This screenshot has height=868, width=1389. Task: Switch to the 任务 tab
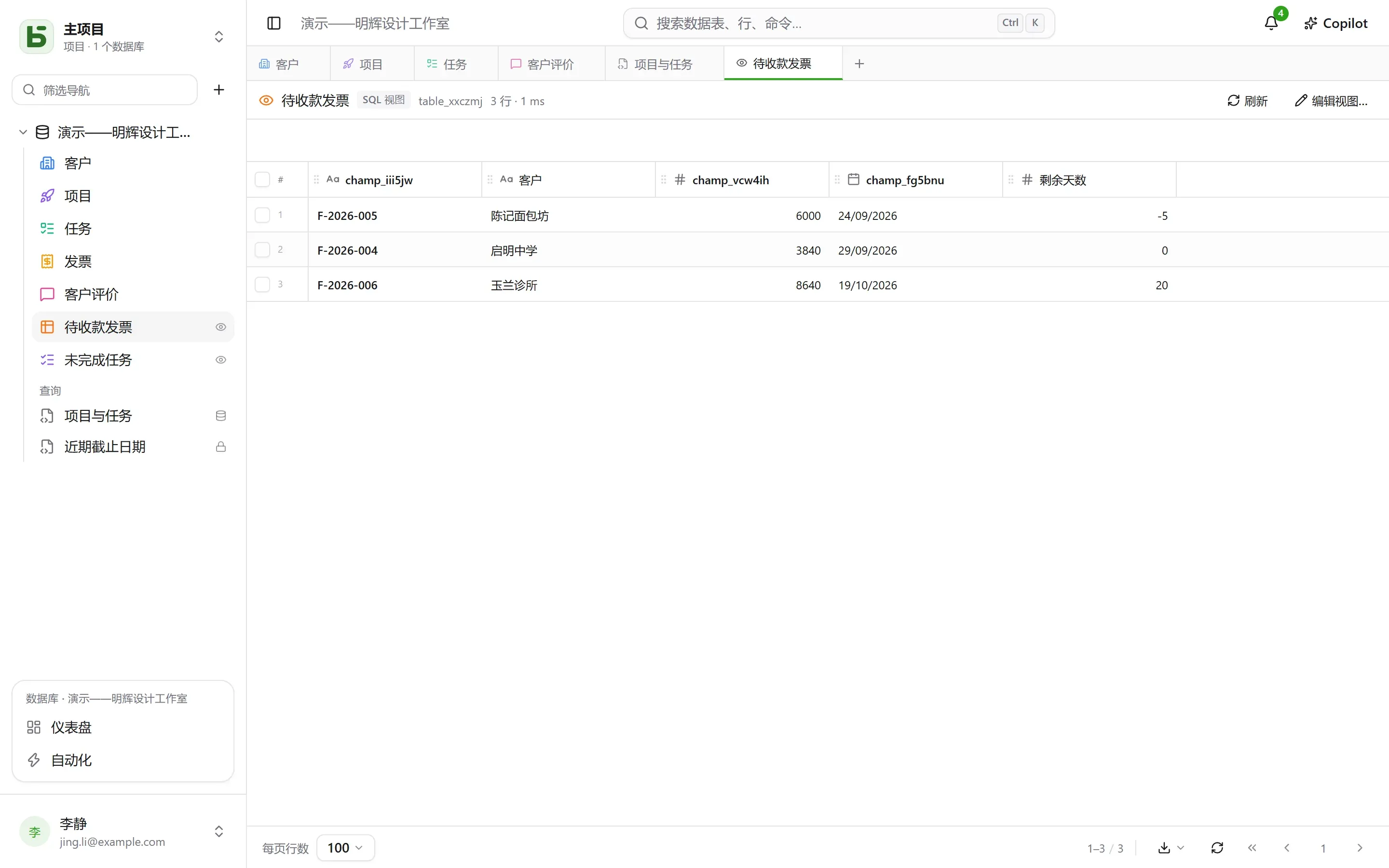tap(456, 64)
